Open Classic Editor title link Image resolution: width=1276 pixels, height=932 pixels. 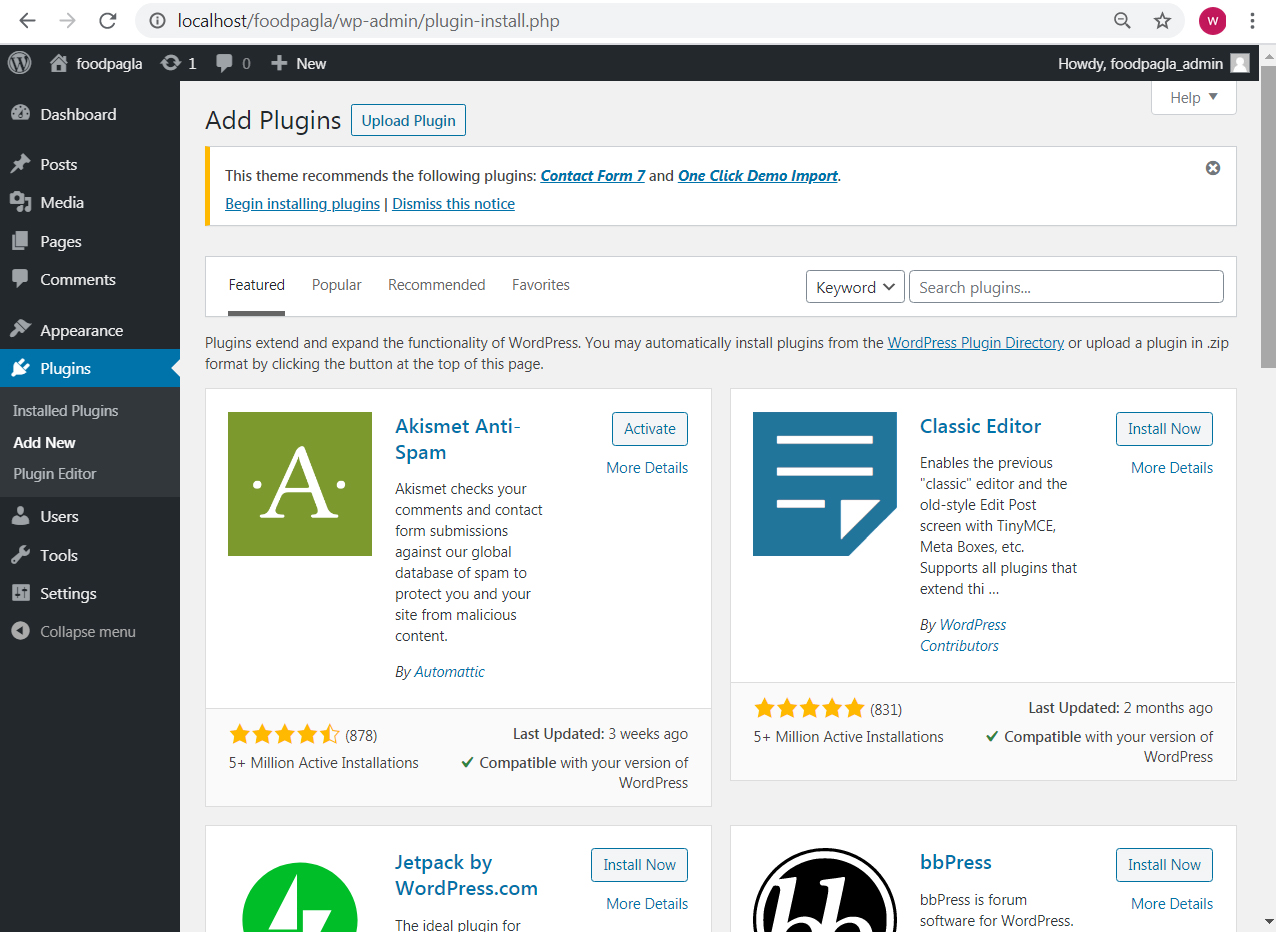981,426
